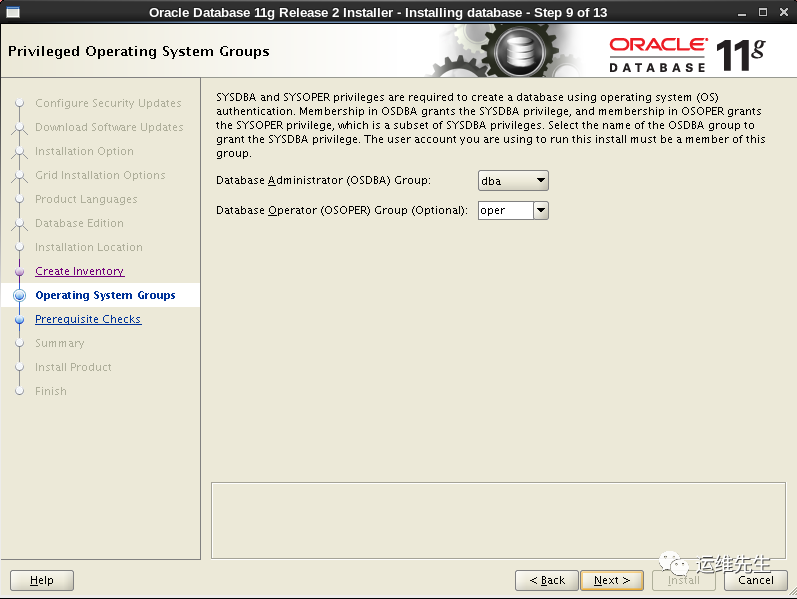Click the Database Edition step label
This screenshot has width=797, height=599.
point(79,223)
